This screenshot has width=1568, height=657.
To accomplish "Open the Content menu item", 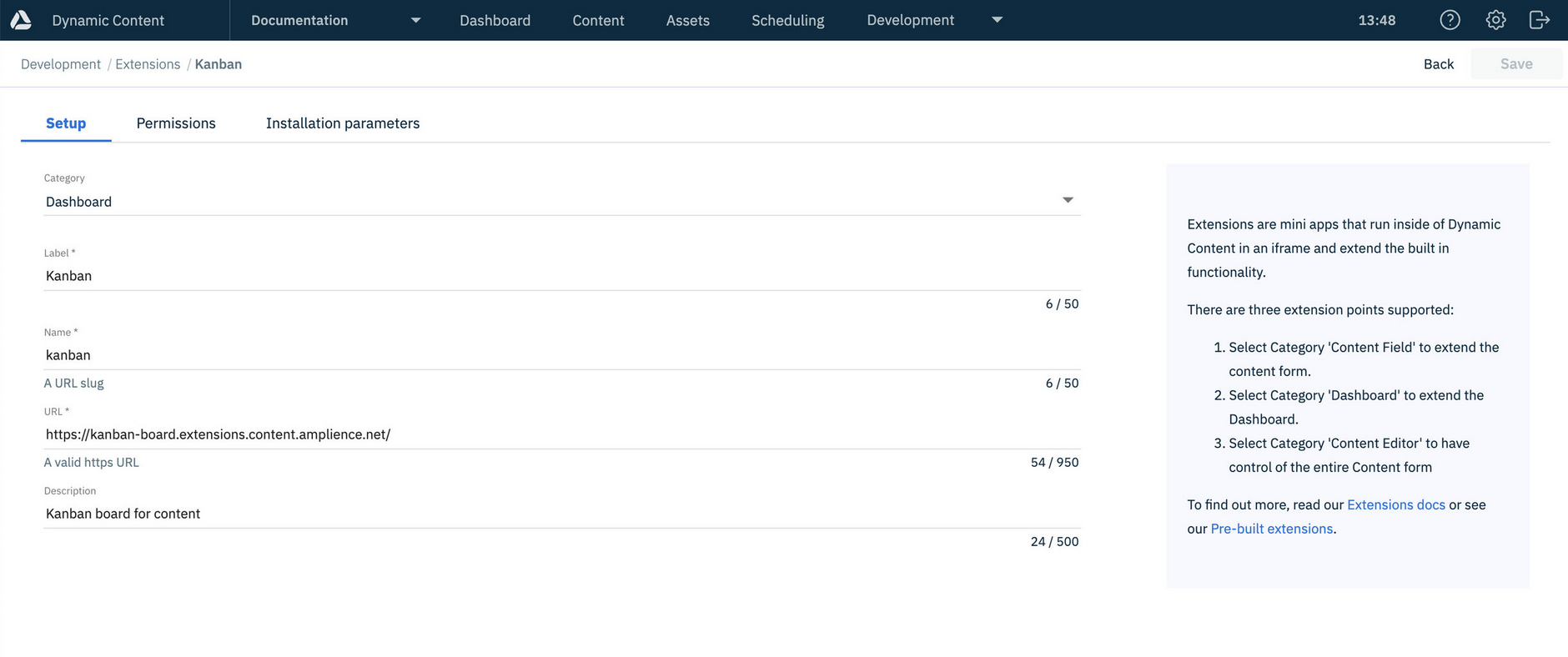I will pyautogui.click(x=598, y=20).
